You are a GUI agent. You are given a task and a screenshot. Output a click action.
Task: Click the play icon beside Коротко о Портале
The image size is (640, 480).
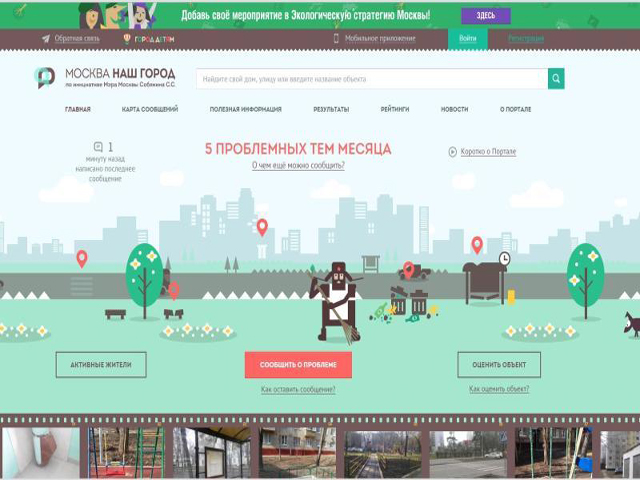click(452, 152)
